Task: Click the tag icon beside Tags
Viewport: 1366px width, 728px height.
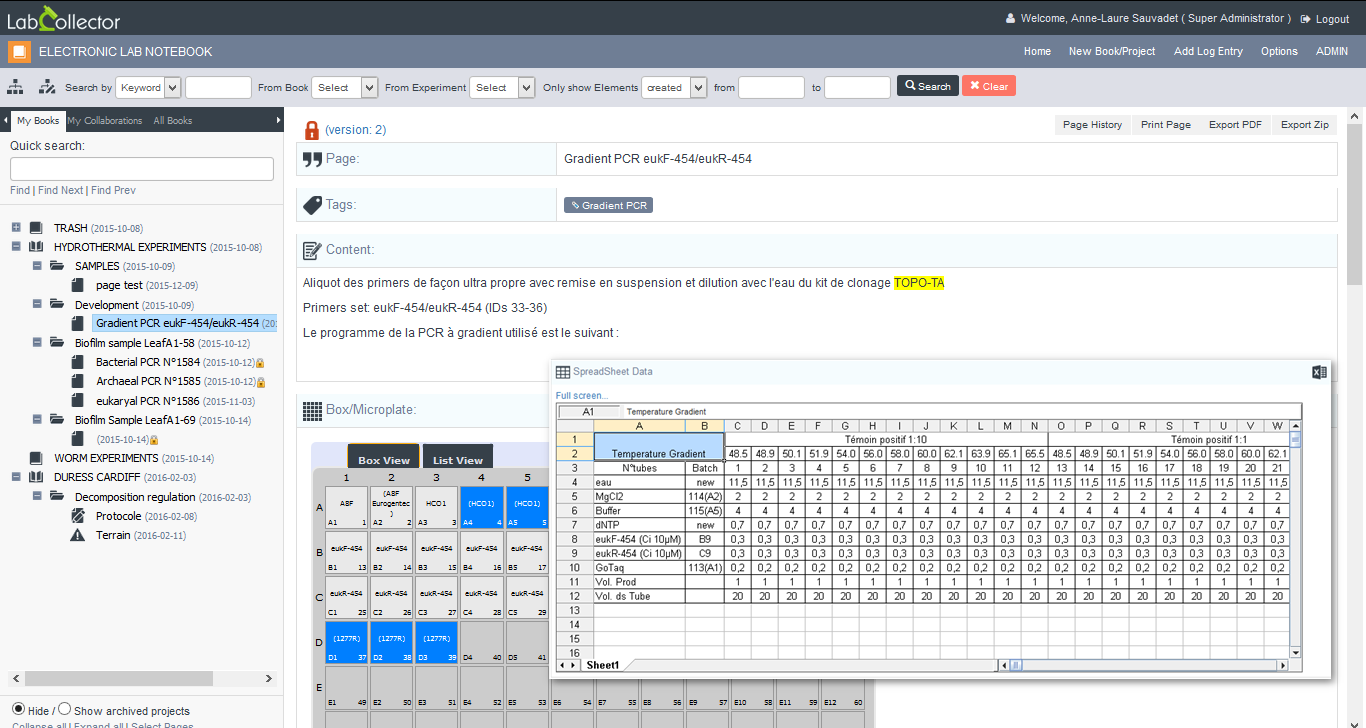Action: coord(312,205)
